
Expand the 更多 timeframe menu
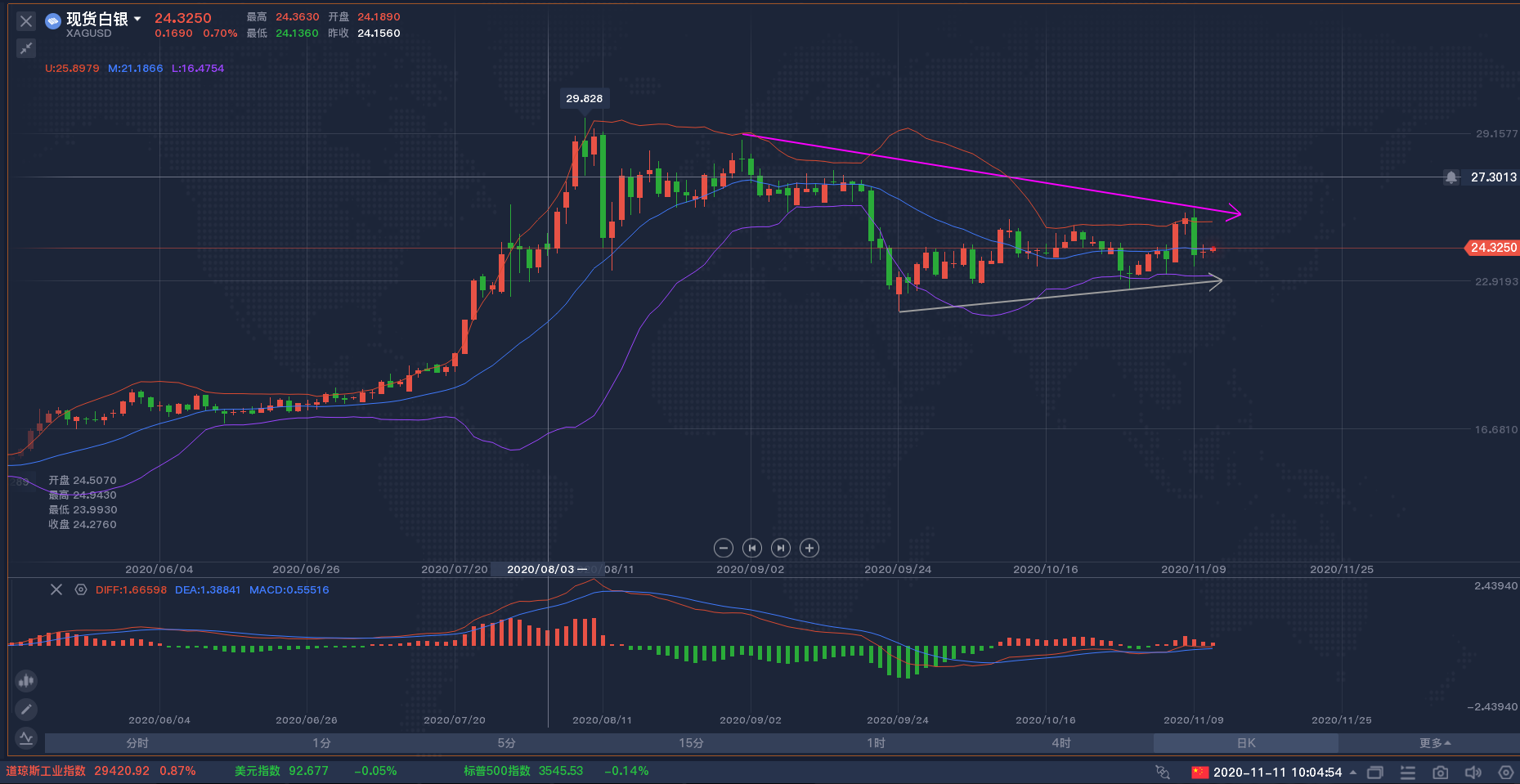click(x=1436, y=743)
